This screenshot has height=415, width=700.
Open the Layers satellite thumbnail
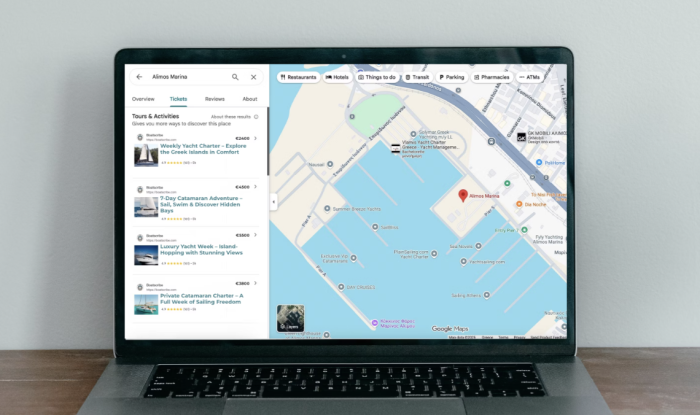point(291,318)
